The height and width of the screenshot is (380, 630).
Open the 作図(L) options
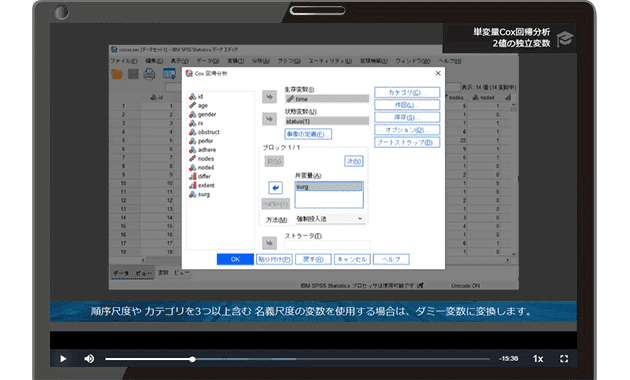(407, 105)
